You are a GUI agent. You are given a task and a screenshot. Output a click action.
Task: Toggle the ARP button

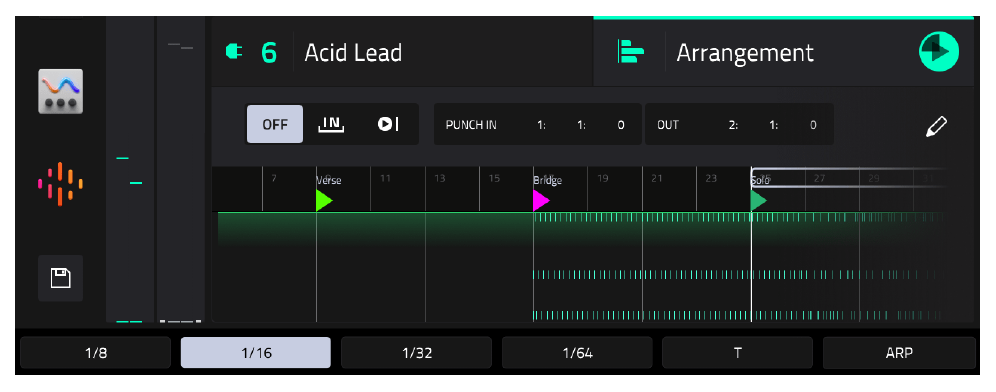tap(899, 353)
